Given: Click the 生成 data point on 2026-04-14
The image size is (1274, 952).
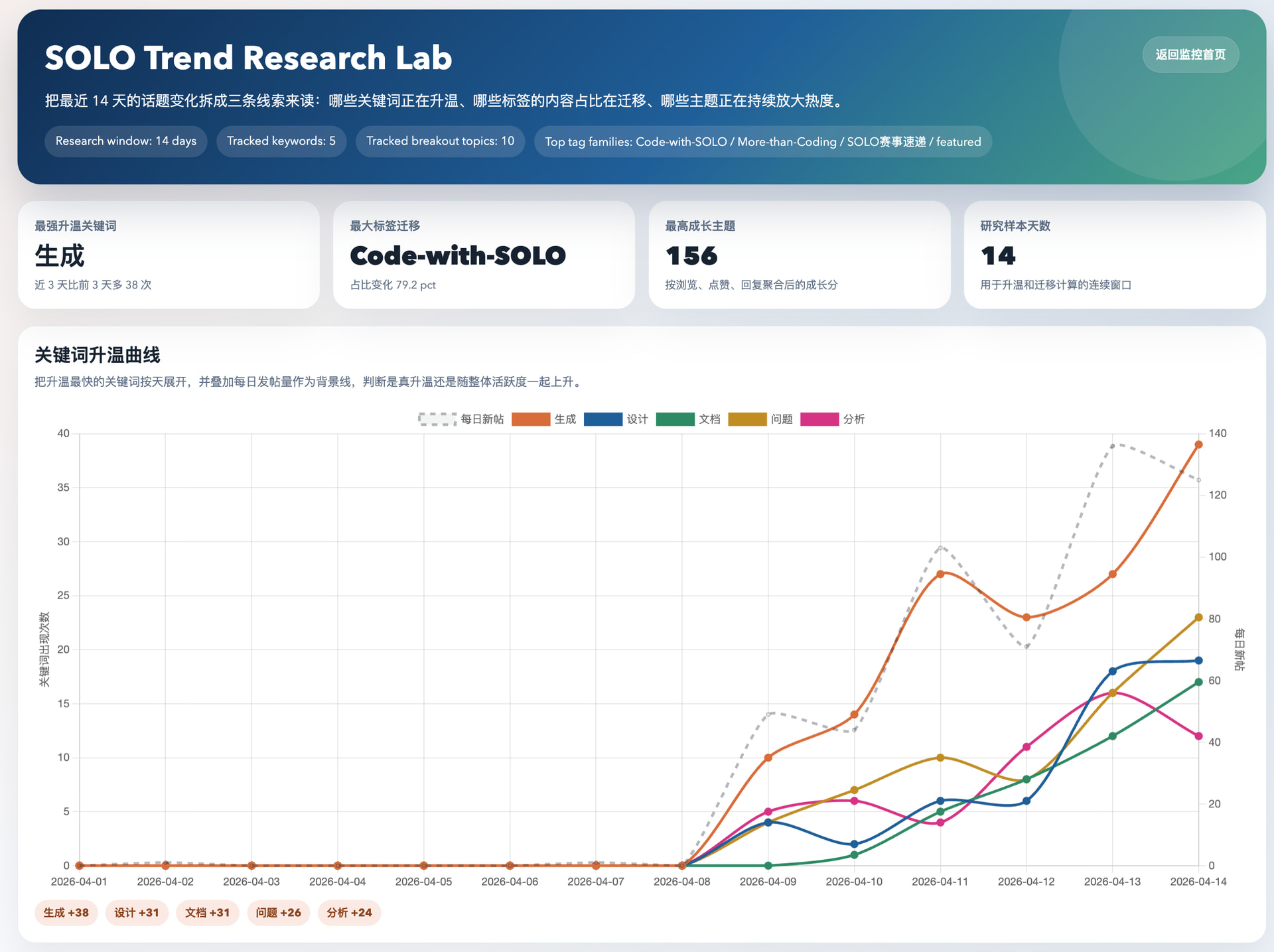Looking at the screenshot, I should [1198, 444].
